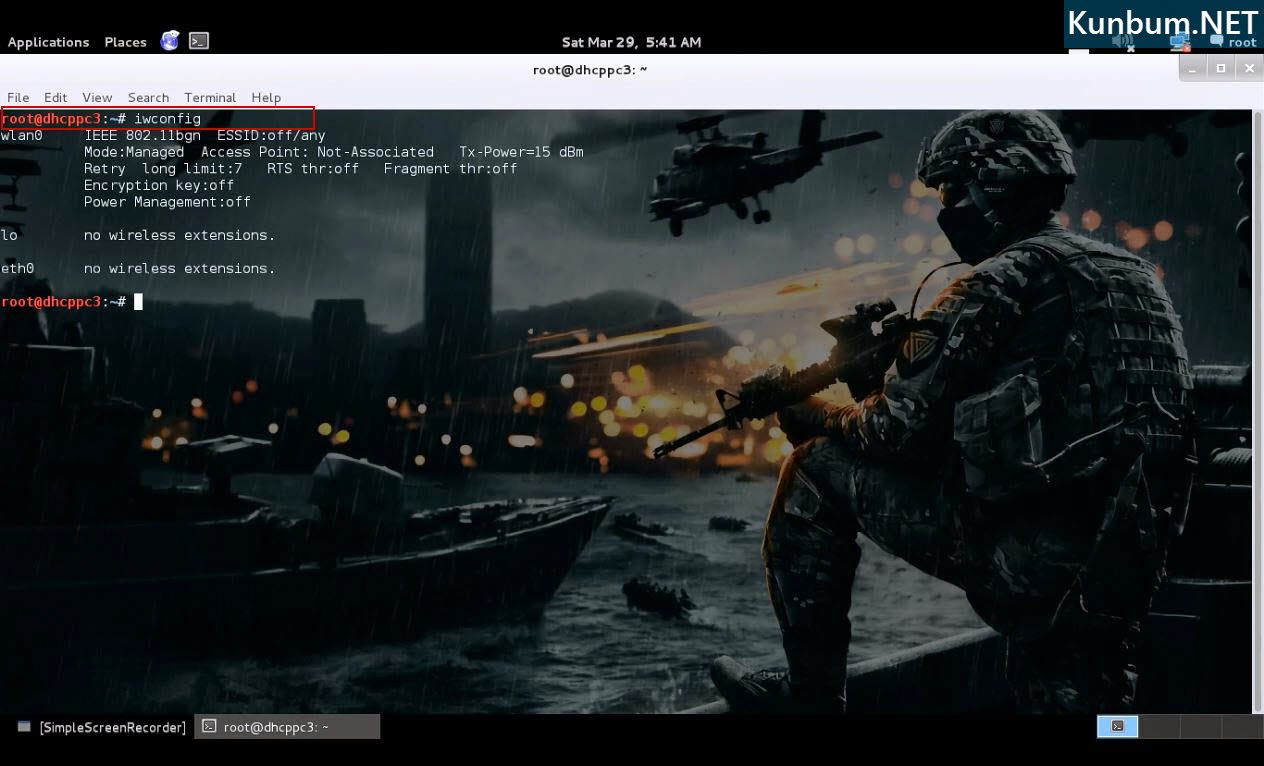Switch to the SimpleScreenRecorder taskbar entry
Image resolution: width=1264 pixels, height=766 pixels.
tap(102, 727)
